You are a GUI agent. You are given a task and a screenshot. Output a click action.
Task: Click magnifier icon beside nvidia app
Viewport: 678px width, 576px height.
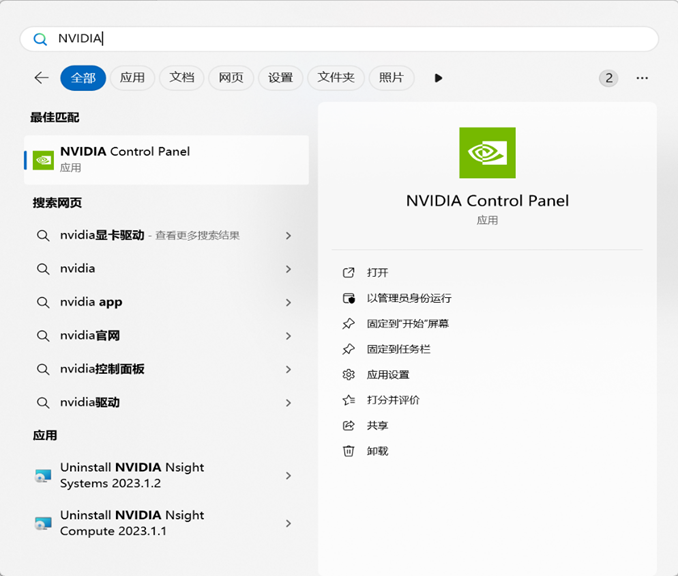click(43, 302)
